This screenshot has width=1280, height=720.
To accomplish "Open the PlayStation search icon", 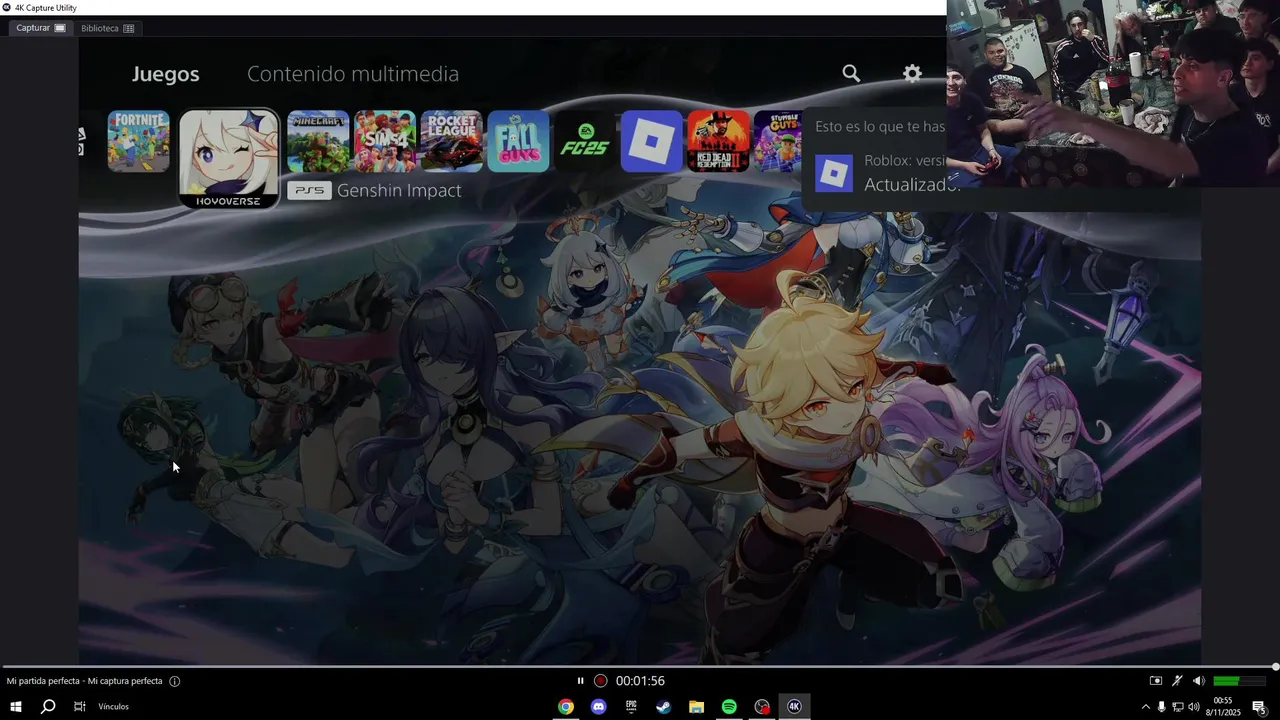I will [x=851, y=73].
